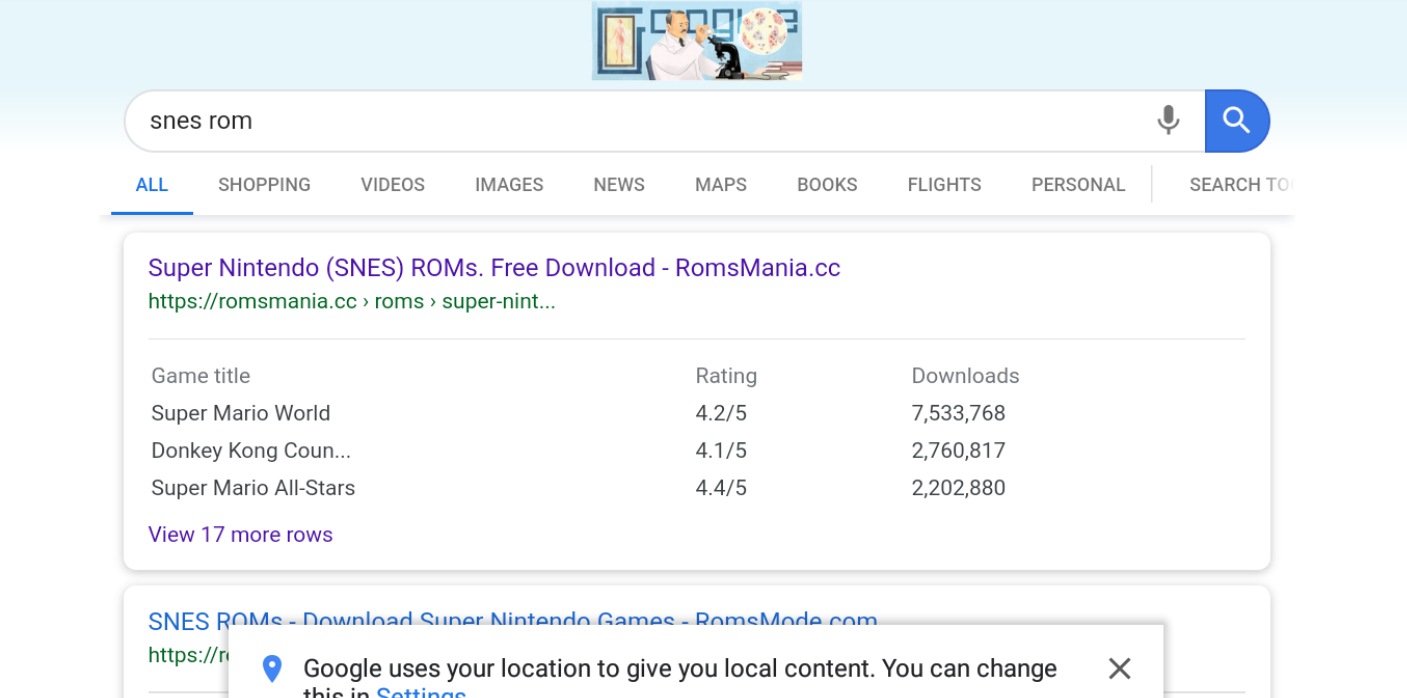
Task: Tap the microphone voice search icon
Action: coord(1168,121)
